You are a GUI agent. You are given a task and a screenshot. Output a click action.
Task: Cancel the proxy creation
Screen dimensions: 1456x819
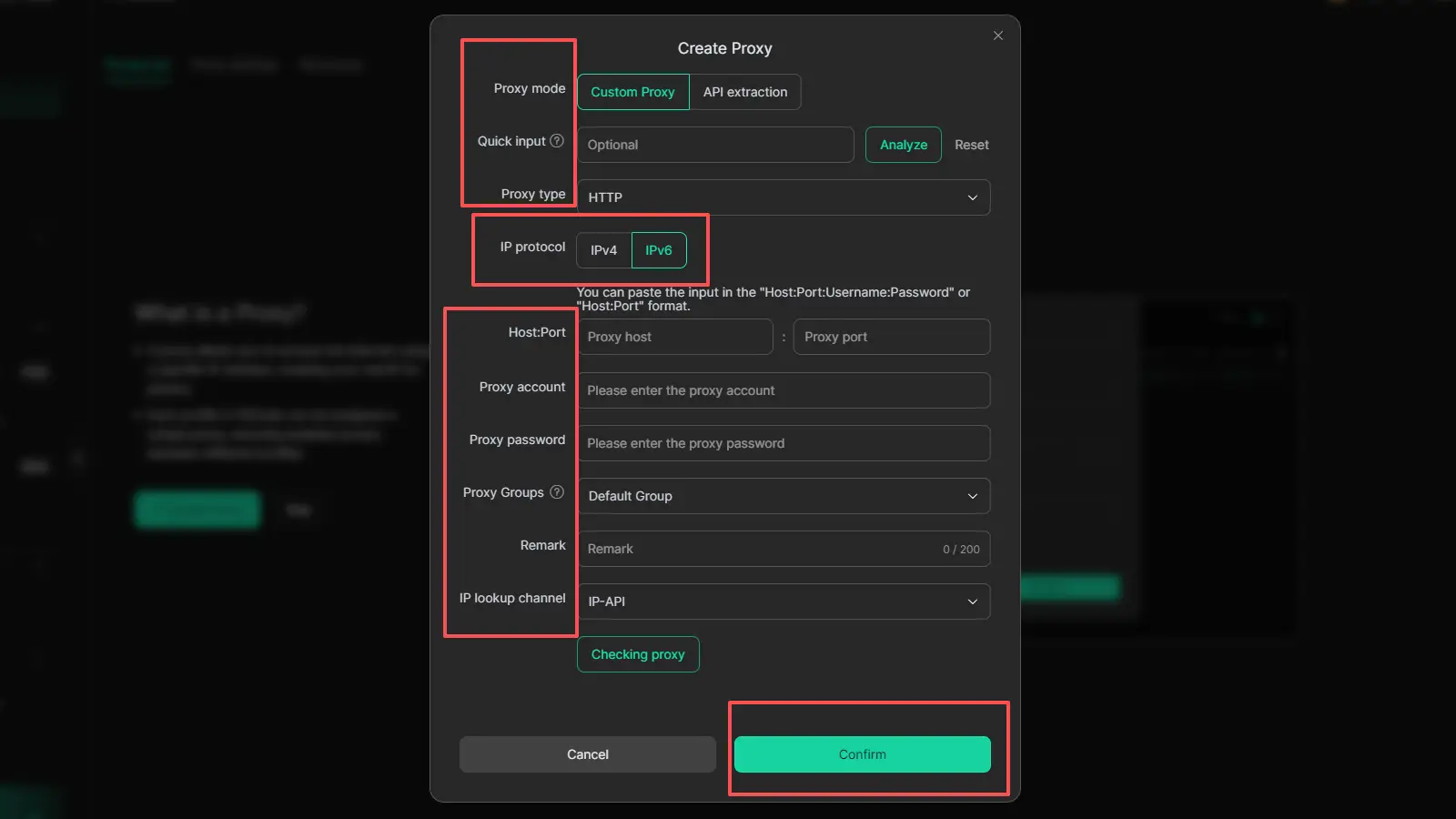pos(588,754)
